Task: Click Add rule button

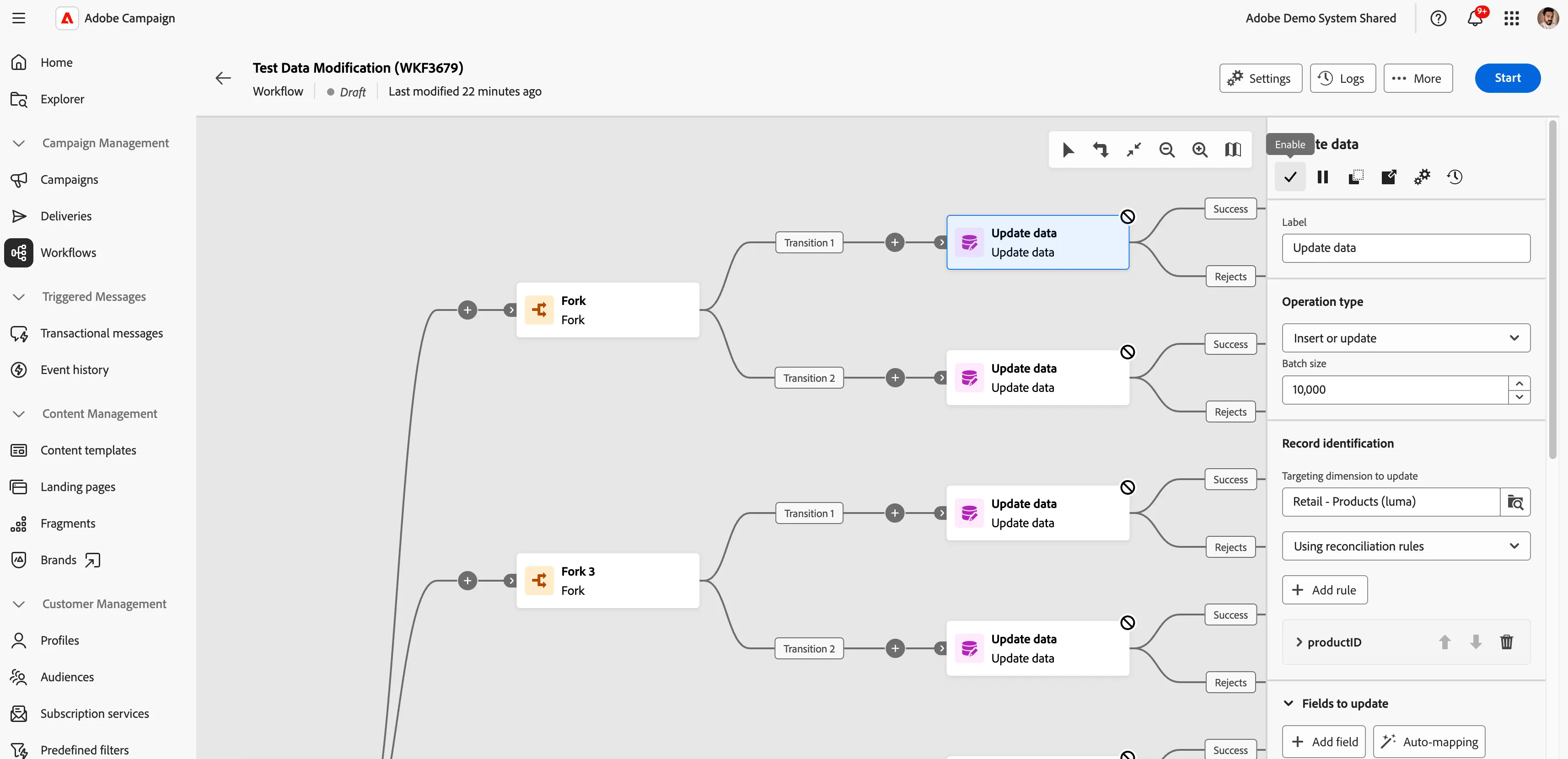Action: click(x=1325, y=590)
